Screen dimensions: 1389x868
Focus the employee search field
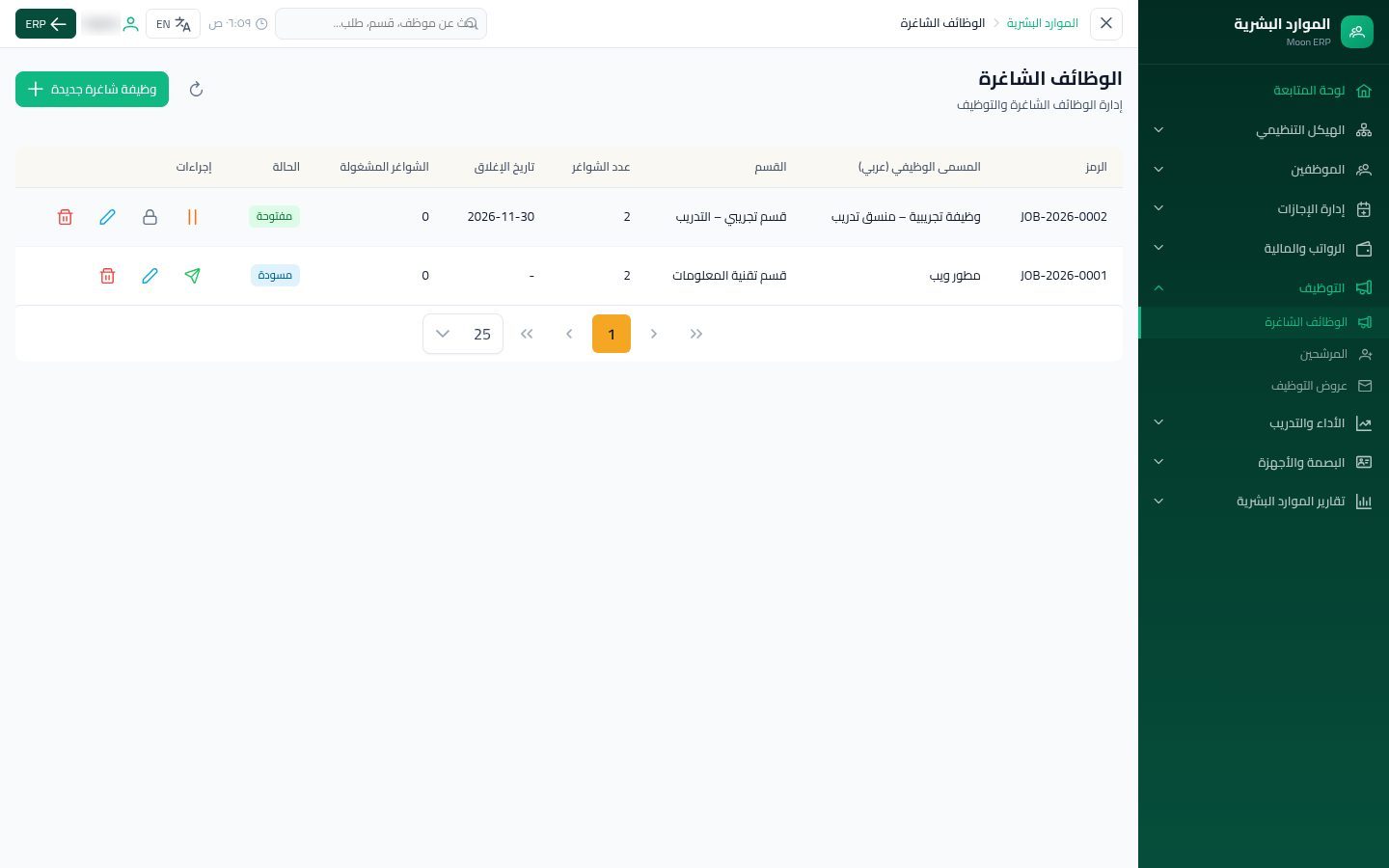[381, 23]
